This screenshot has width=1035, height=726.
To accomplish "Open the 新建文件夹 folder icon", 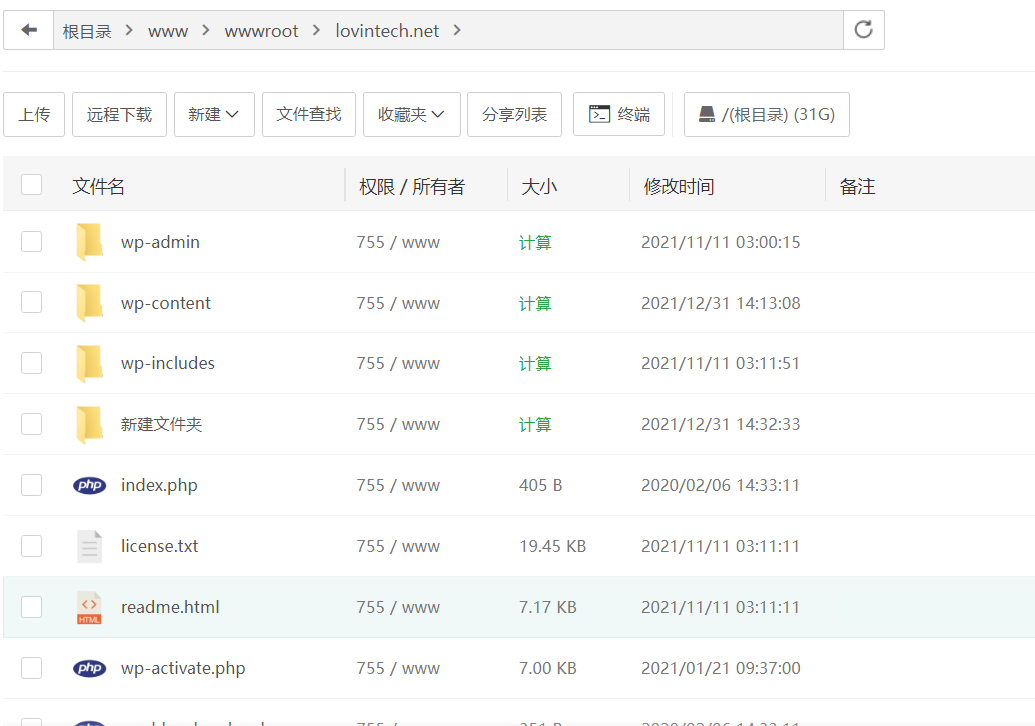I will tap(89, 424).
